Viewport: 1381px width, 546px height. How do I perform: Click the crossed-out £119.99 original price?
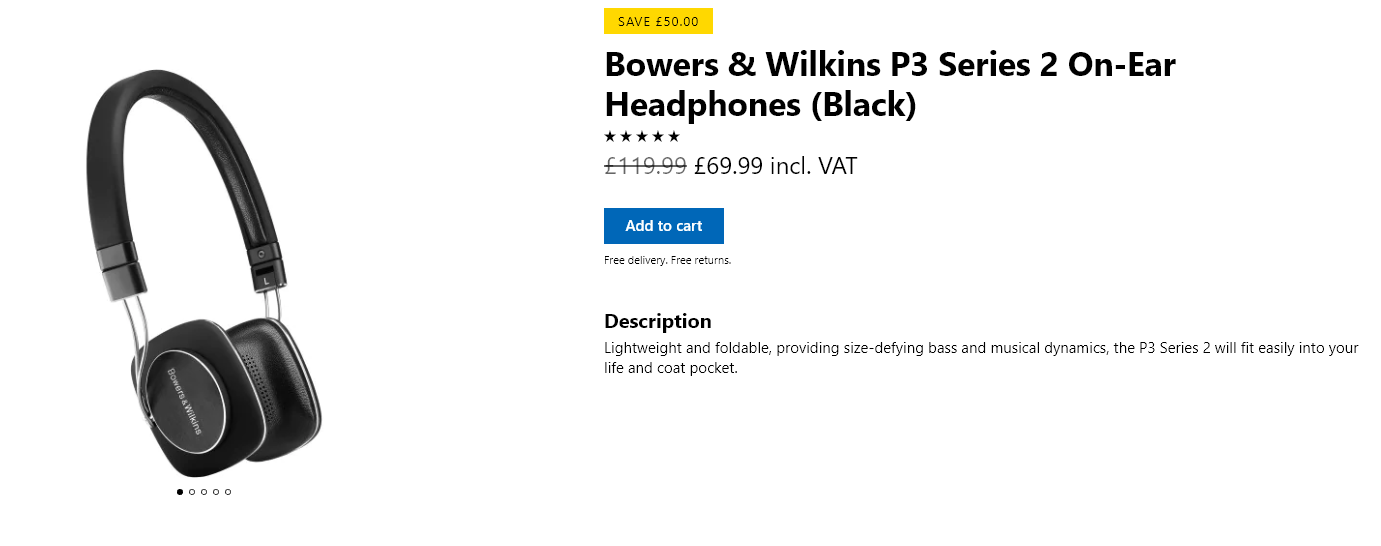point(645,166)
